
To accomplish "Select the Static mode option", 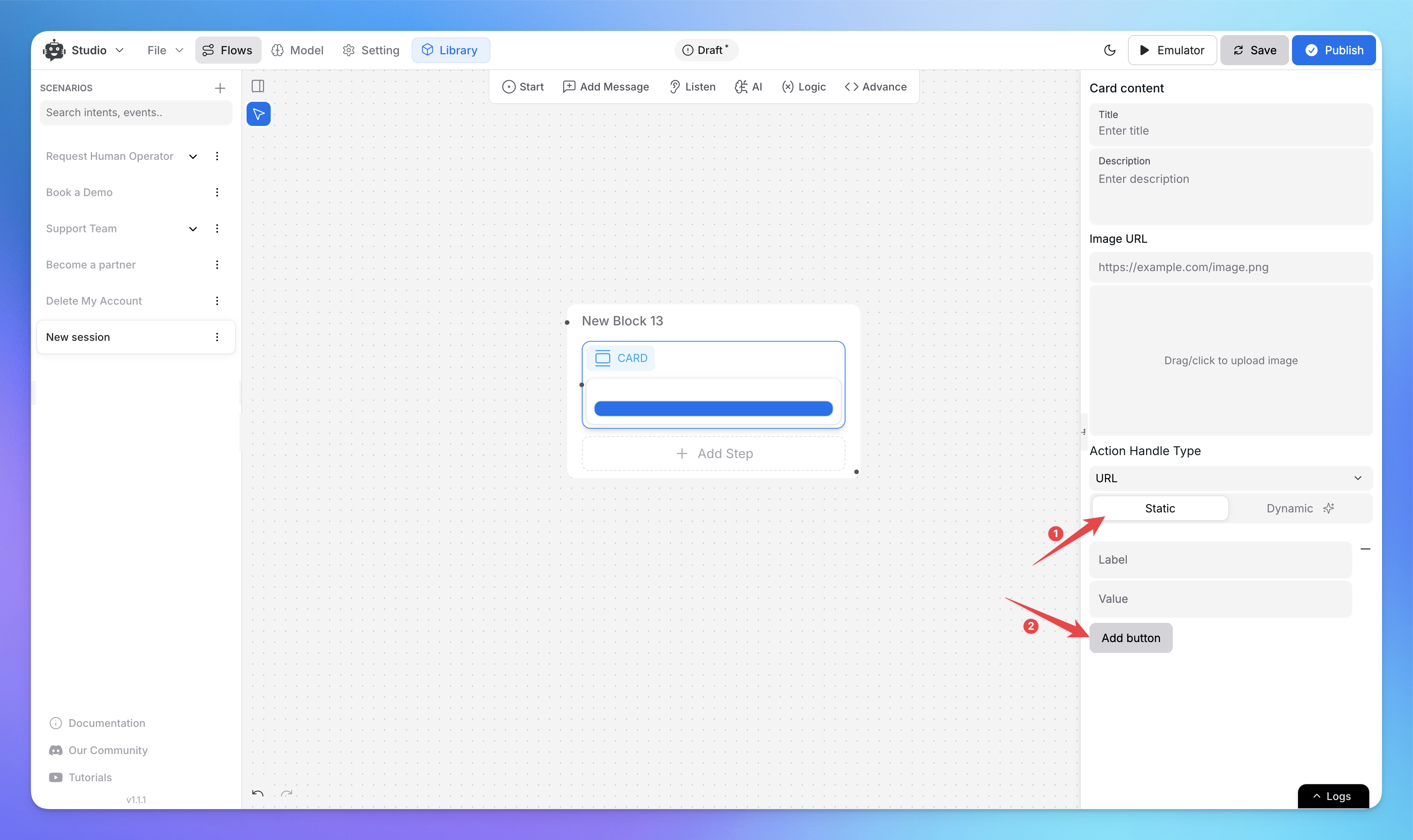I will 1160,508.
